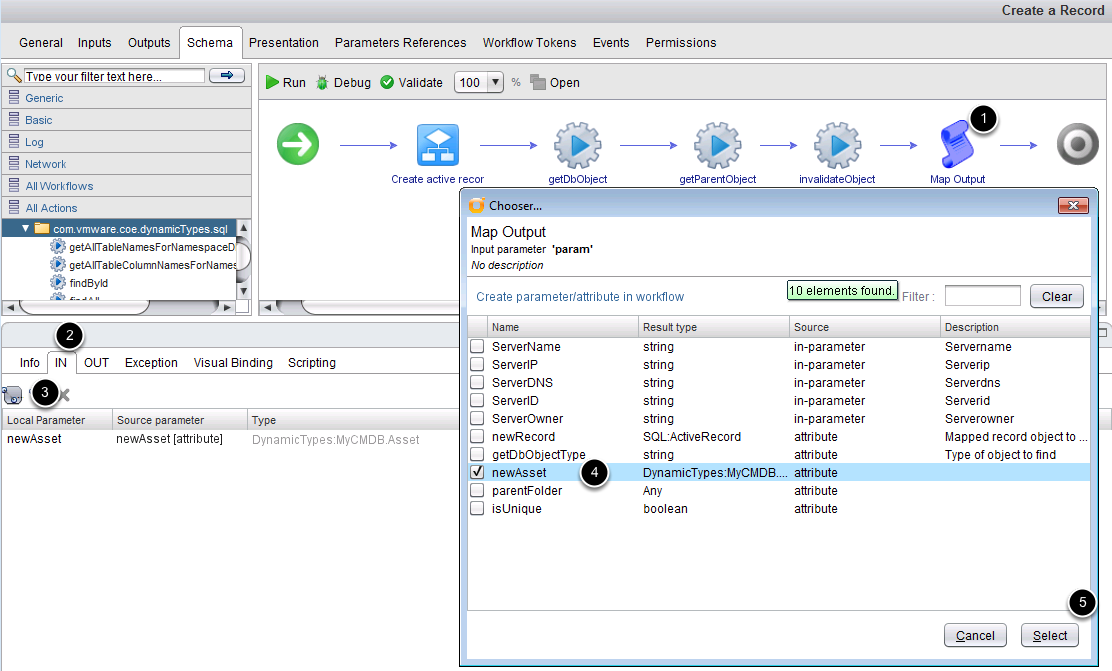Image resolution: width=1112 pixels, height=671 pixels.
Task: Expand the Network palette section
Action: 127,164
